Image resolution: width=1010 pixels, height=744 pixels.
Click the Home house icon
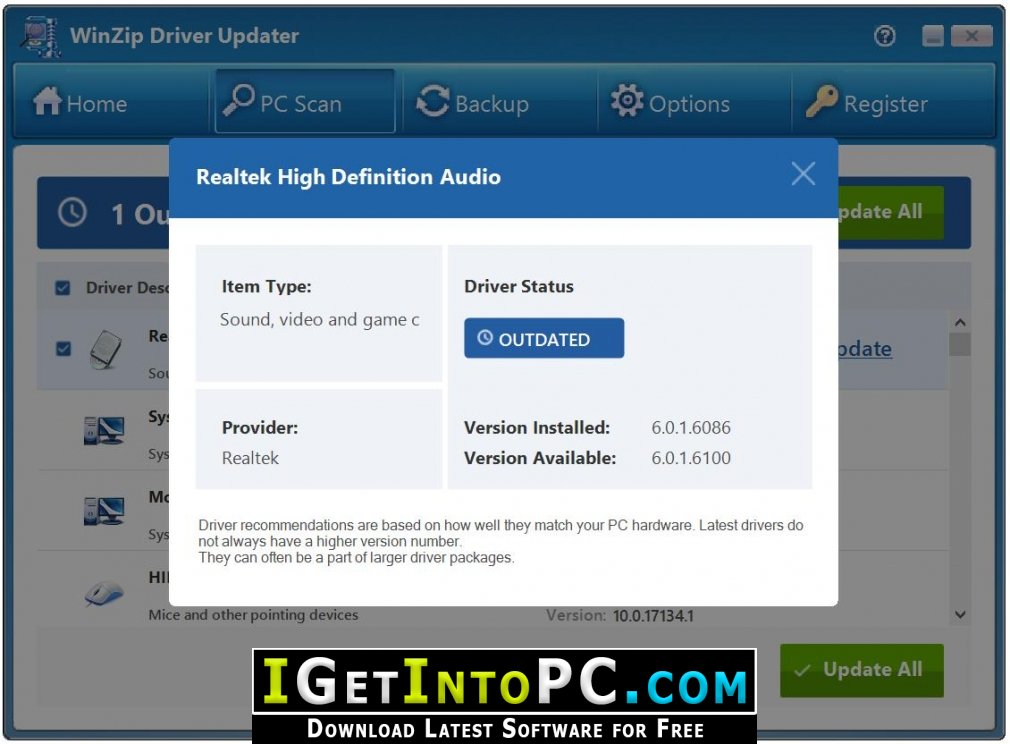(x=47, y=101)
